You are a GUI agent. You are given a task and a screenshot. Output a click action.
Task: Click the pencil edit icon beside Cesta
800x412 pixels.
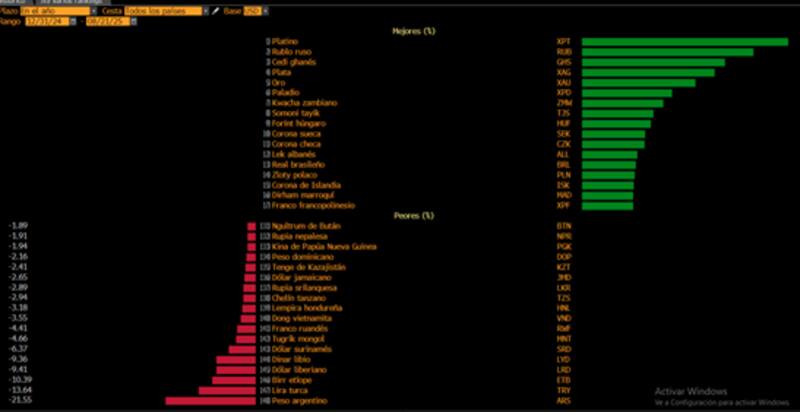click(x=216, y=10)
